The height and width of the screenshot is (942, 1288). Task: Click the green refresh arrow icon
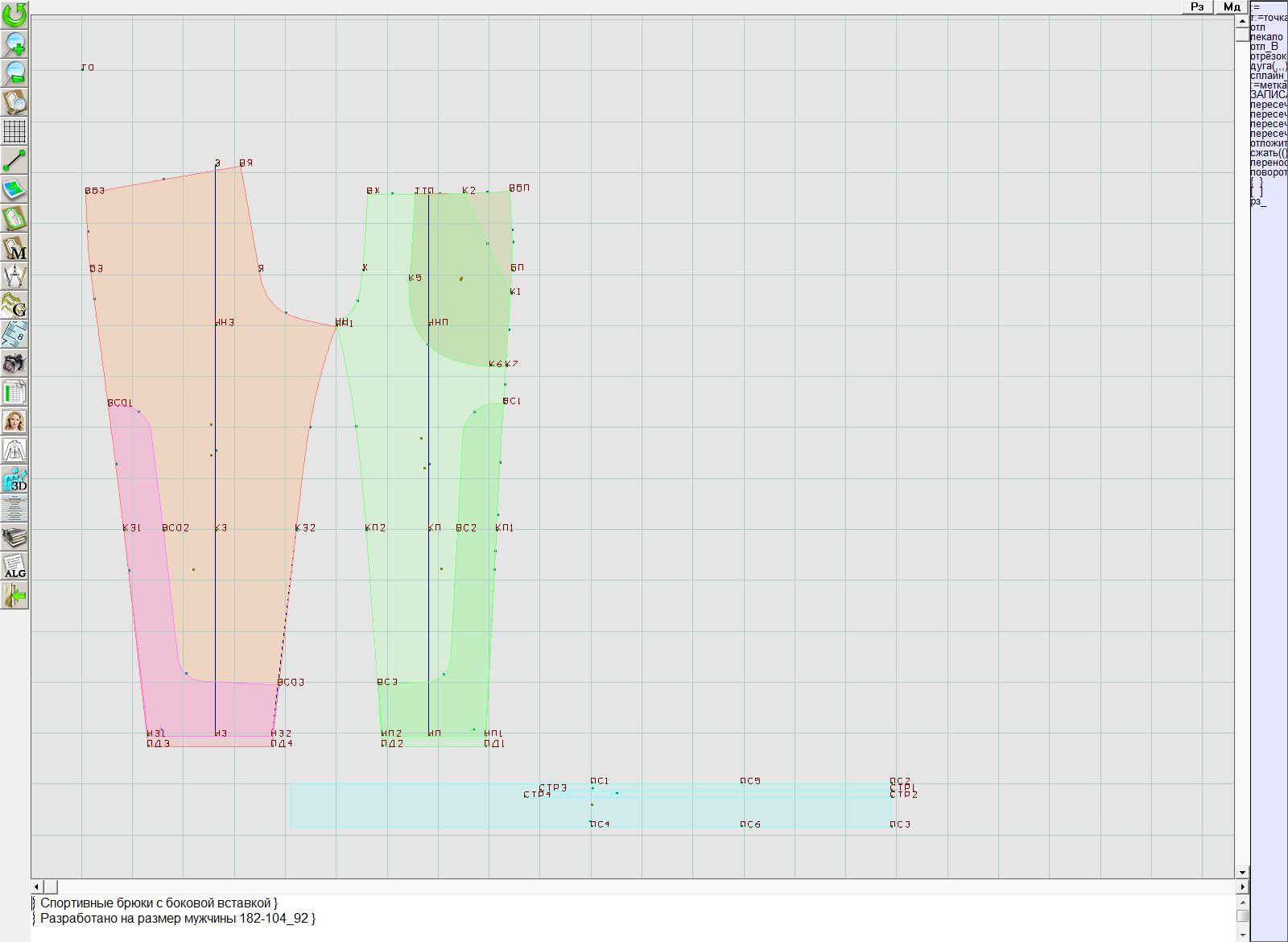click(x=14, y=14)
